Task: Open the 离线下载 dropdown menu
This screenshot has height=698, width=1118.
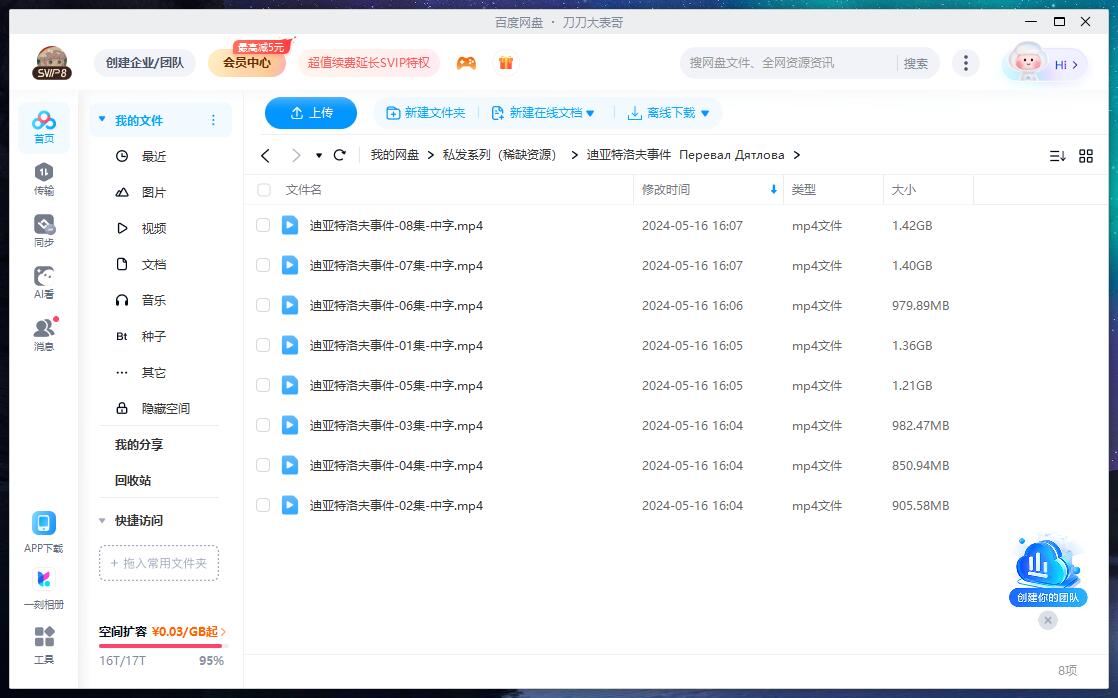Action: tap(668, 113)
